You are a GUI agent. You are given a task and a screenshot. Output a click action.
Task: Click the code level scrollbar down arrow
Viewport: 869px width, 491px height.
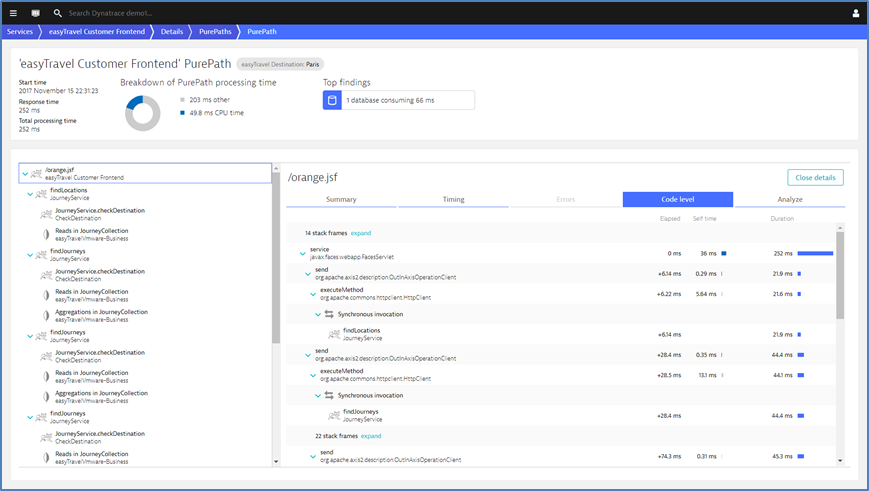840,461
